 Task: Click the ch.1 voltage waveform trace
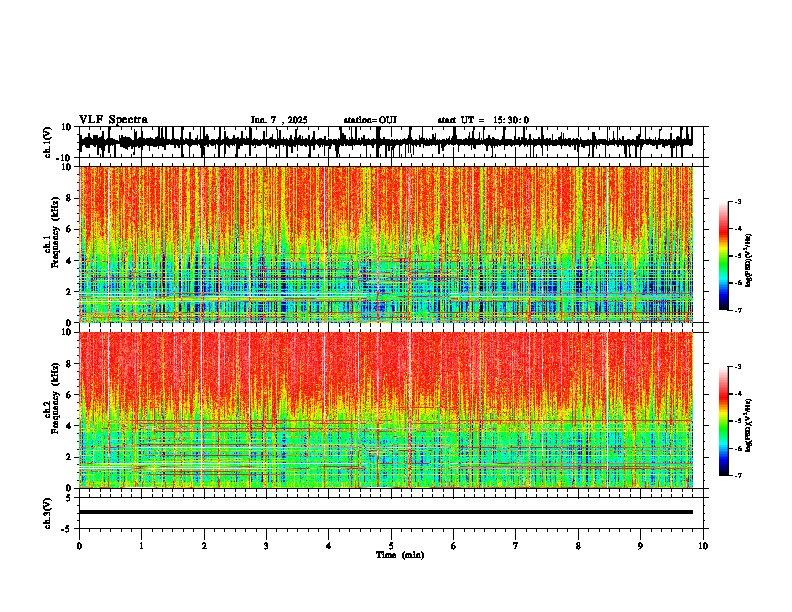(x=385, y=142)
